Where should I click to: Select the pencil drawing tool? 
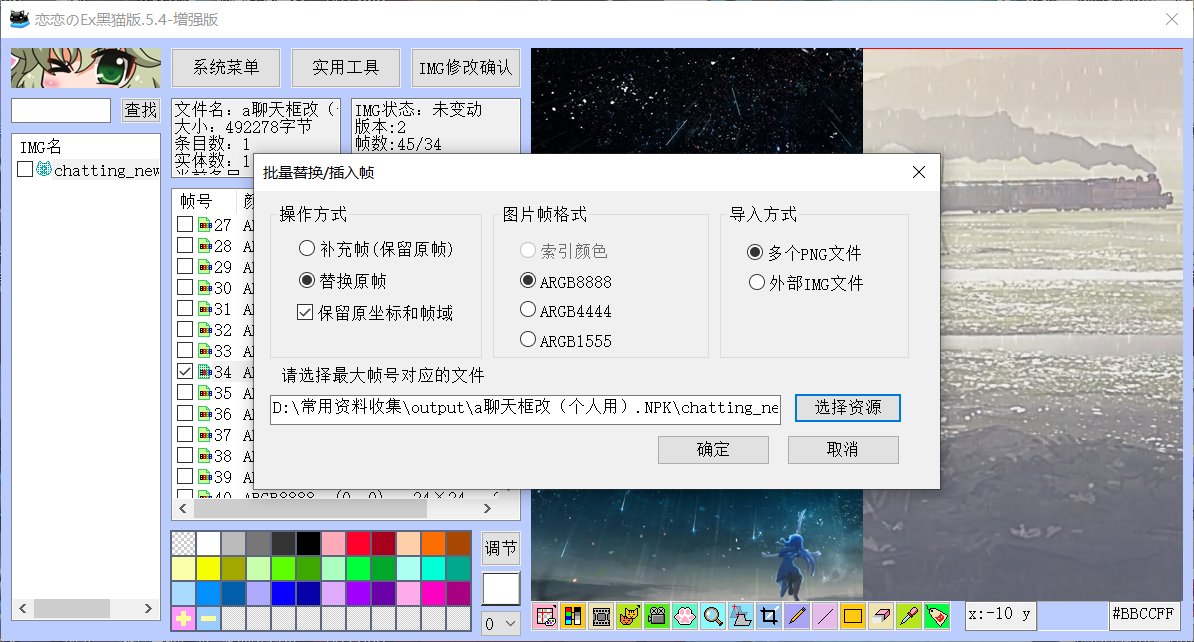pyautogui.click(x=796, y=616)
